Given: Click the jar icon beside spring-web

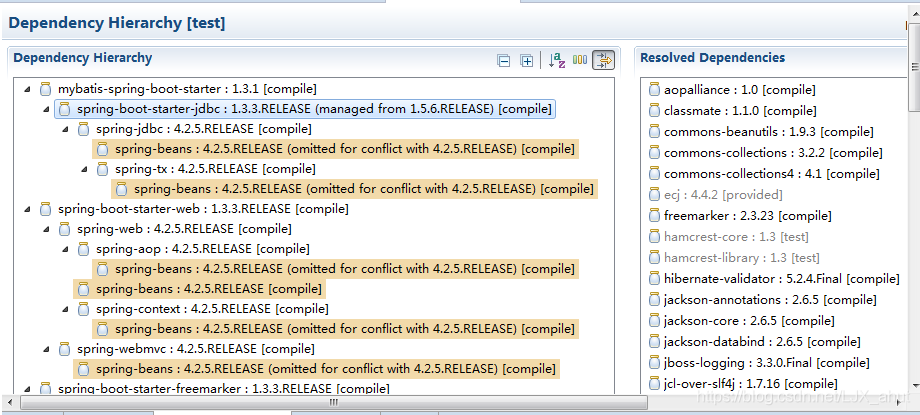Looking at the screenshot, I should click(65, 229).
